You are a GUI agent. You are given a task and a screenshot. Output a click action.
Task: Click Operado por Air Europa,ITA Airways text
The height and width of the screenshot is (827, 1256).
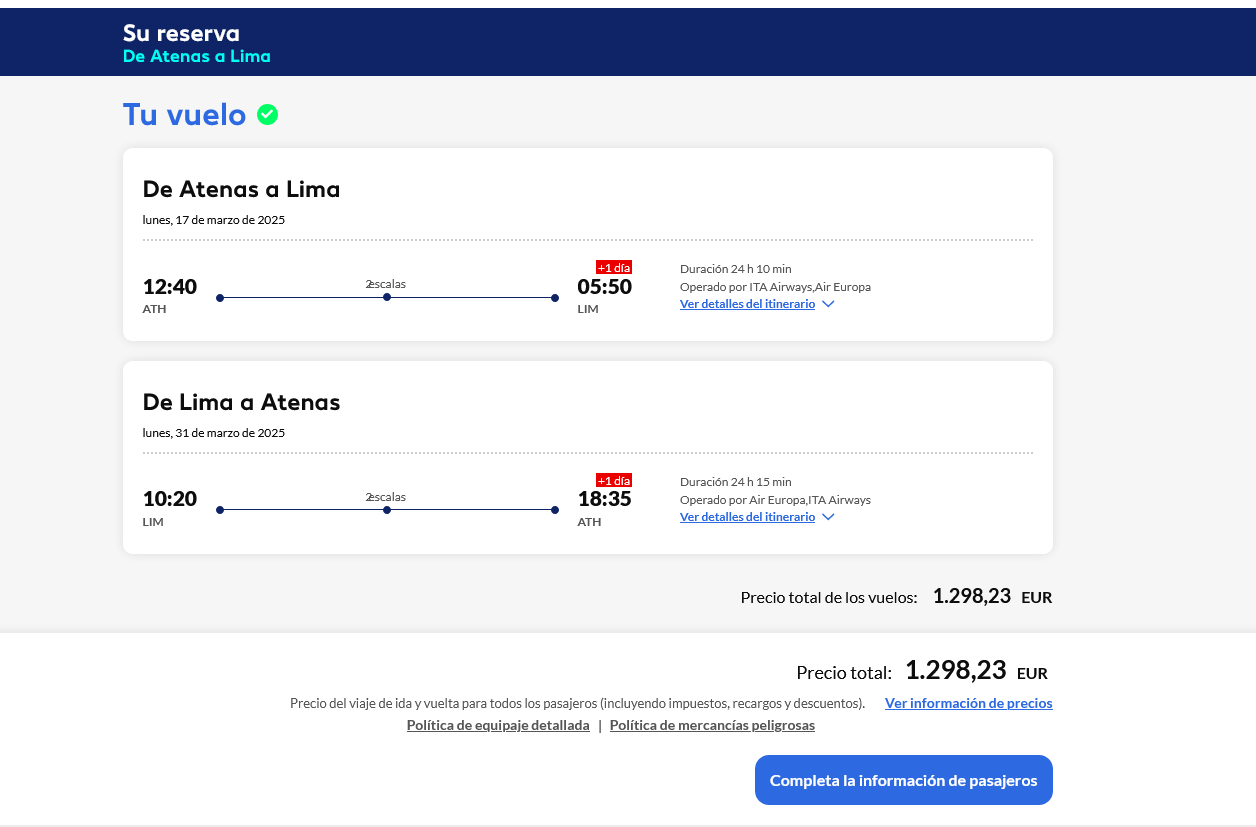(x=775, y=499)
